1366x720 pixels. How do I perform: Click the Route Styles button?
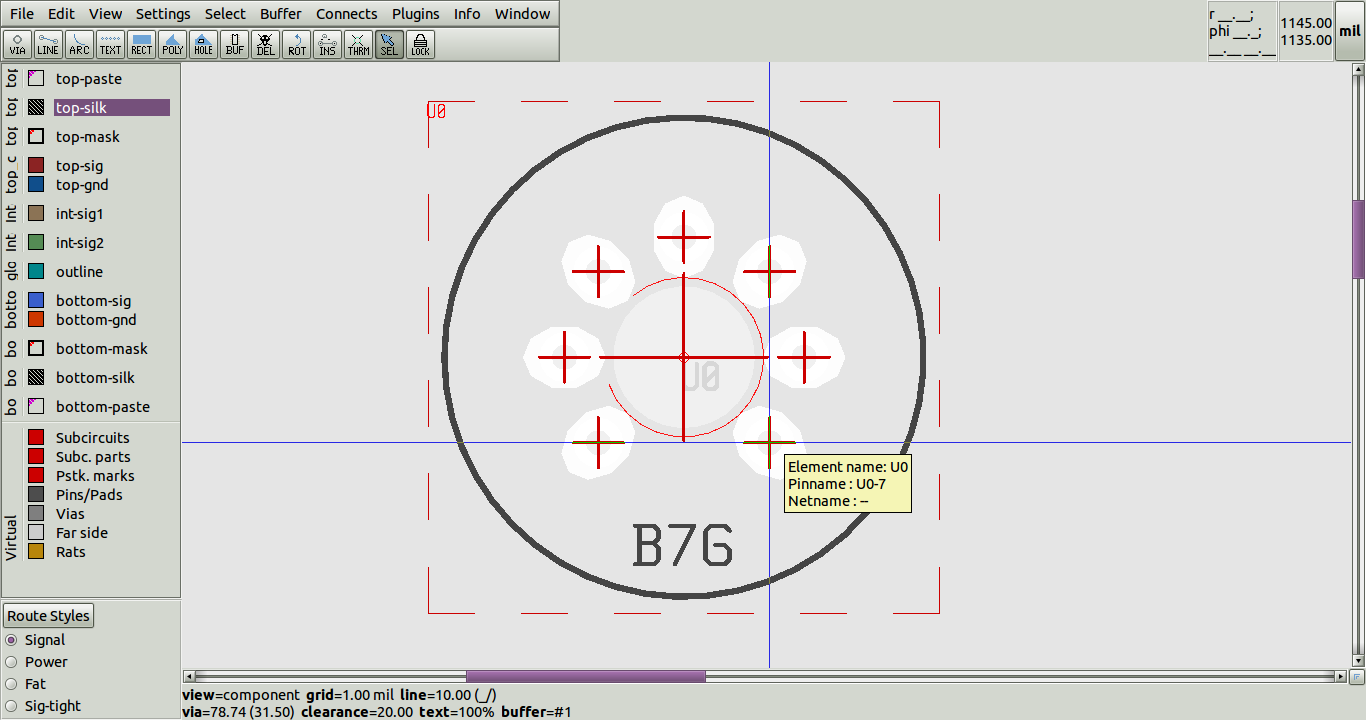click(x=49, y=616)
